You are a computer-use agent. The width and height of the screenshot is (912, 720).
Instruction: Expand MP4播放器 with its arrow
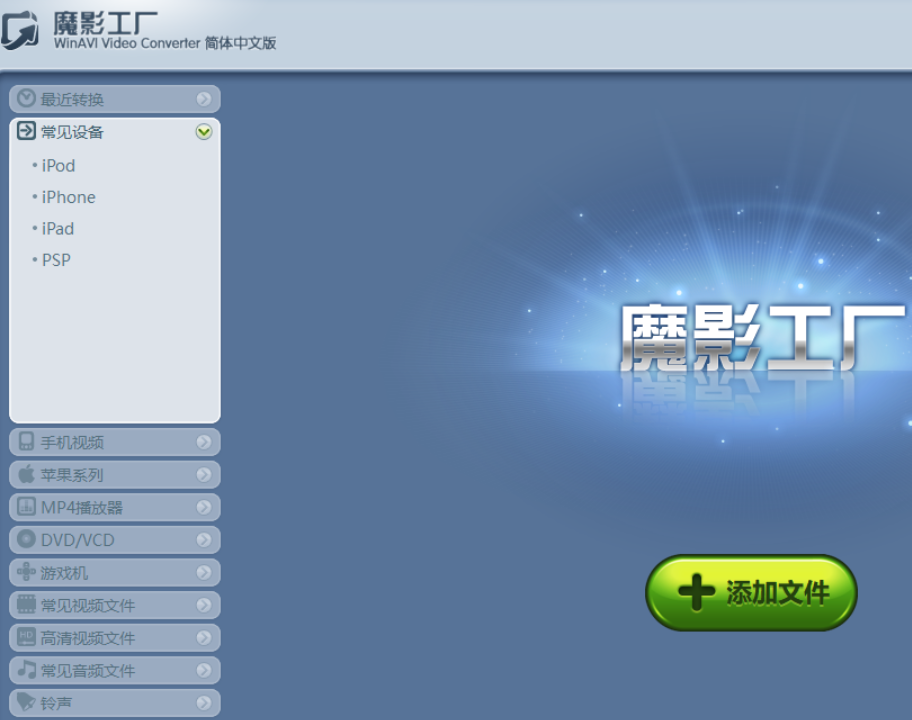(204, 507)
